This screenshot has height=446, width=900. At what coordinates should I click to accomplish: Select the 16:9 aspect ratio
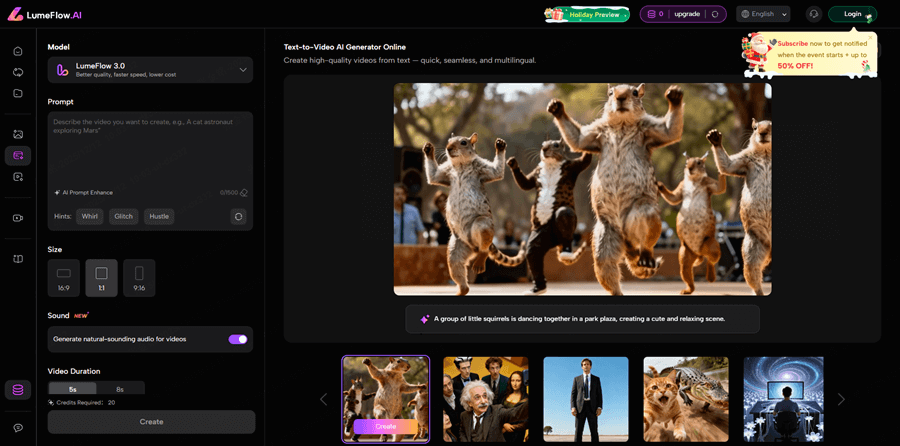tap(64, 277)
